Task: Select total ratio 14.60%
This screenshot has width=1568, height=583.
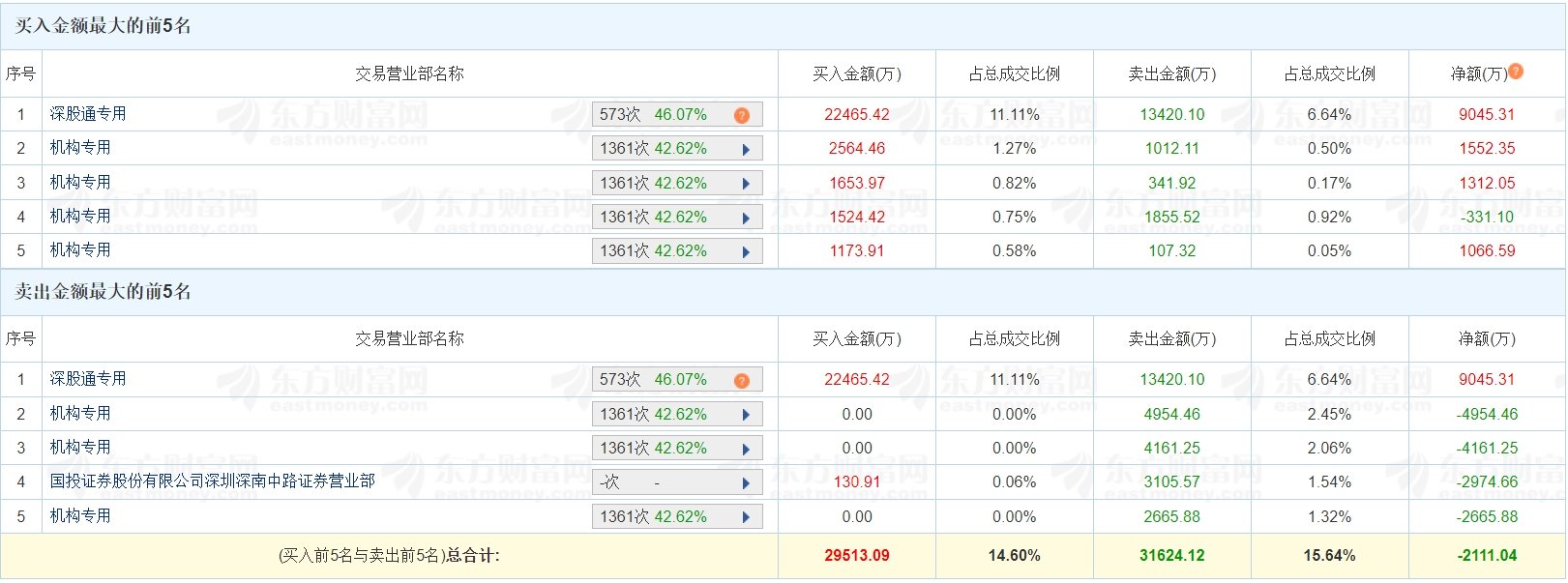Action: (1014, 556)
